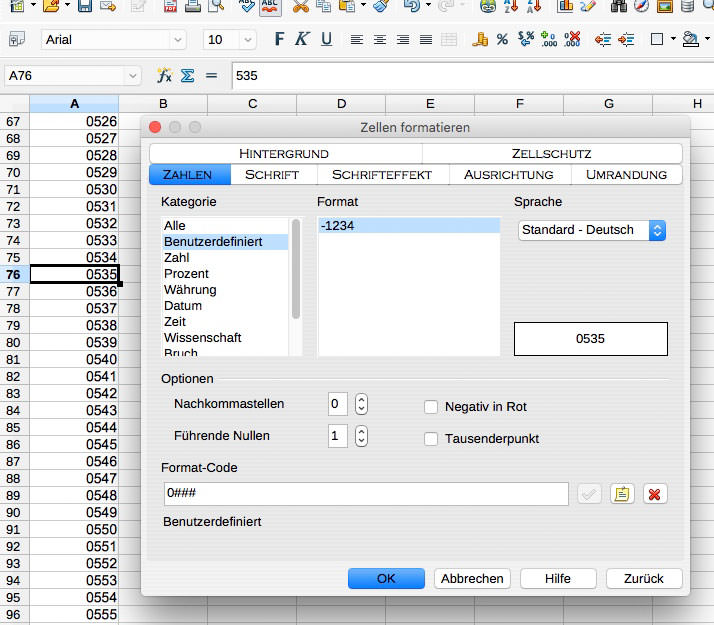Image resolution: width=714 pixels, height=625 pixels.
Task: Switch to the Zellschutz tab
Action: point(551,153)
